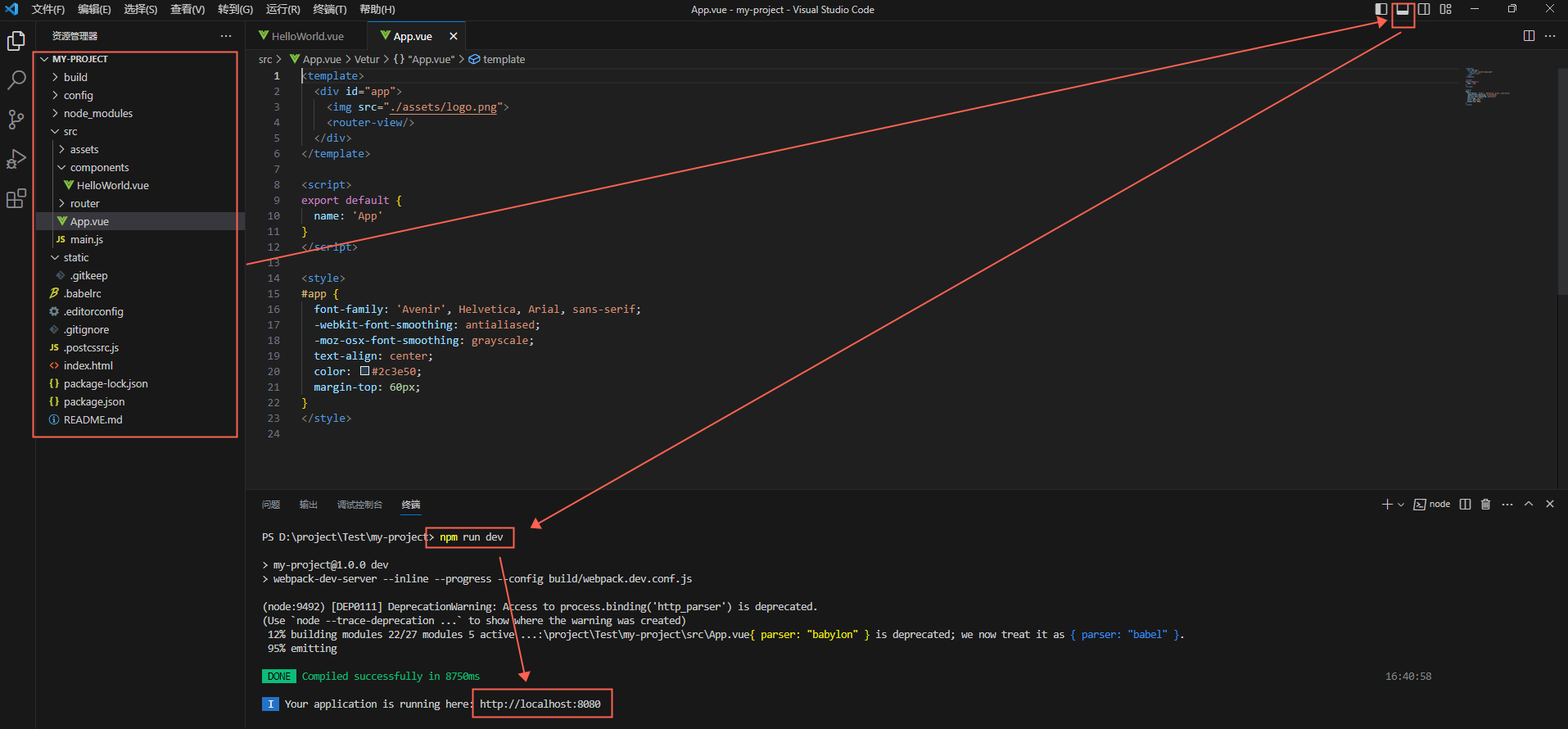Select the node terminal instance
Screen dimensions: 1568x729
[x=1432, y=505]
